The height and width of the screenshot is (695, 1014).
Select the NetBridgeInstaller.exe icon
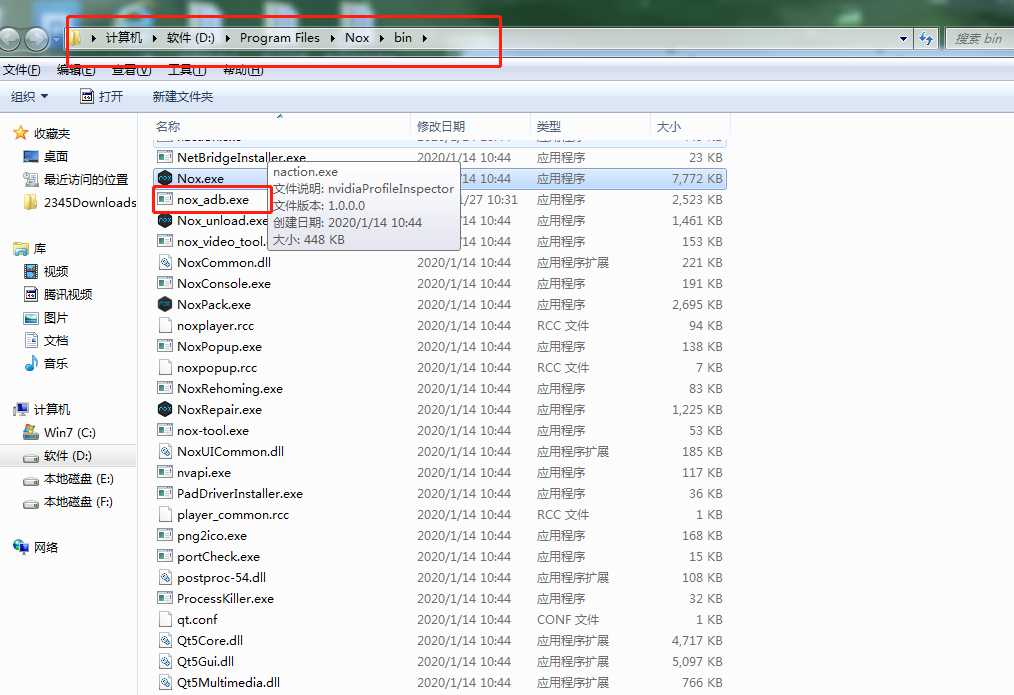tap(165, 157)
